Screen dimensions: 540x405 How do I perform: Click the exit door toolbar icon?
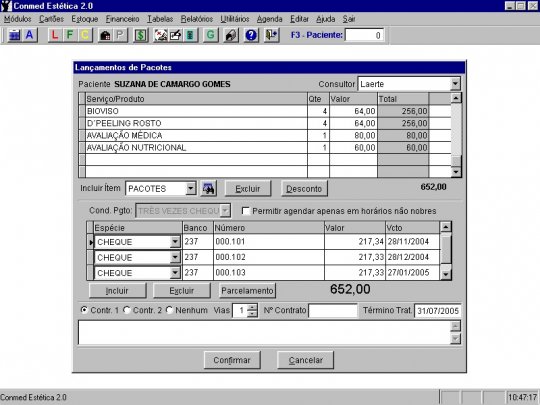271,35
